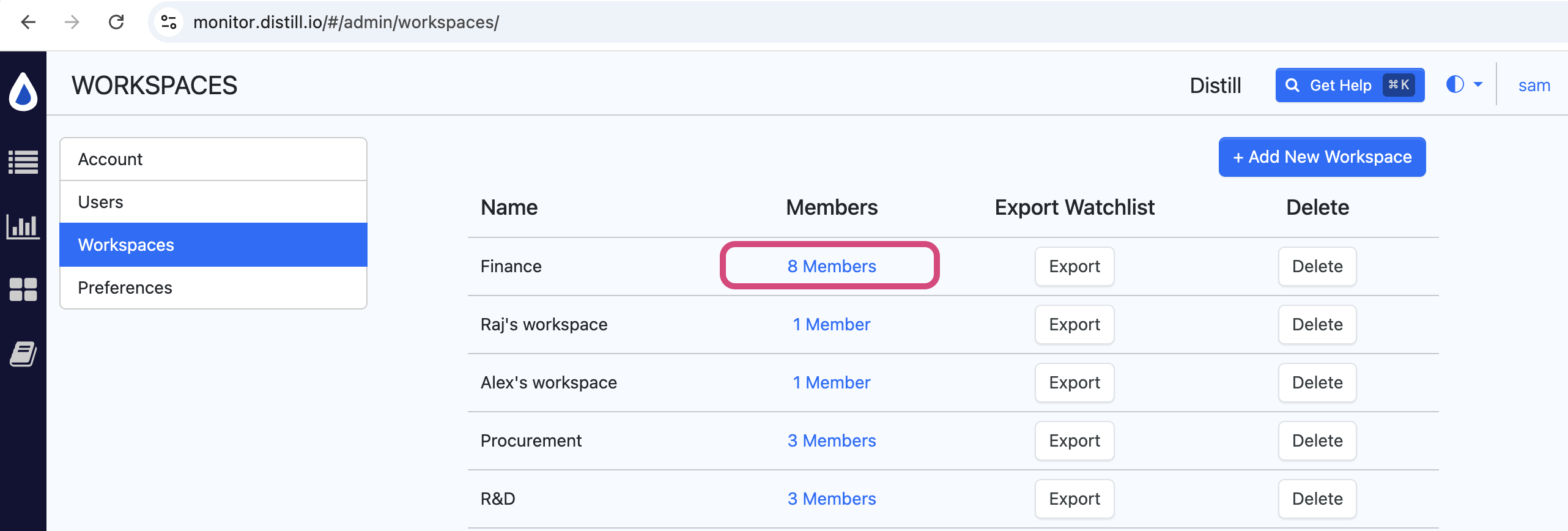Delete Raj's workspace
Viewport: 1568px width, 531px height.
click(1317, 324)
